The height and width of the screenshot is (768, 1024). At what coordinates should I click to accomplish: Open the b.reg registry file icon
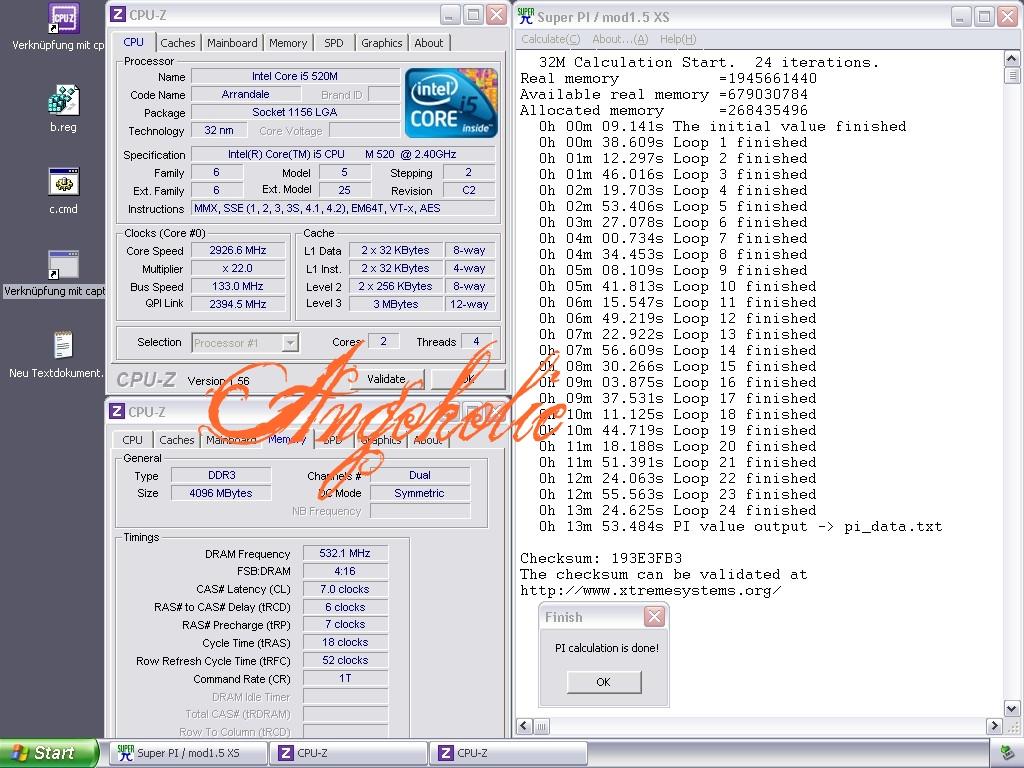coord(63,100)
